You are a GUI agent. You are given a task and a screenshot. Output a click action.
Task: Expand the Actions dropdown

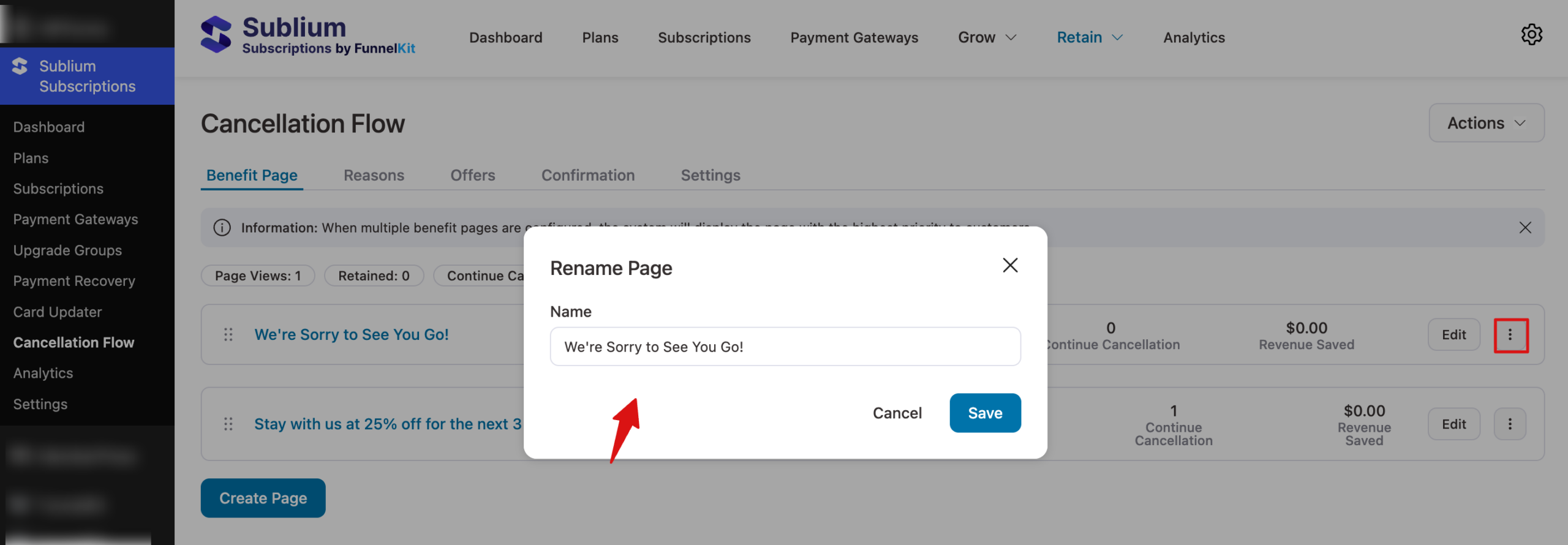pyautogui.click(x=1486, y=123)
